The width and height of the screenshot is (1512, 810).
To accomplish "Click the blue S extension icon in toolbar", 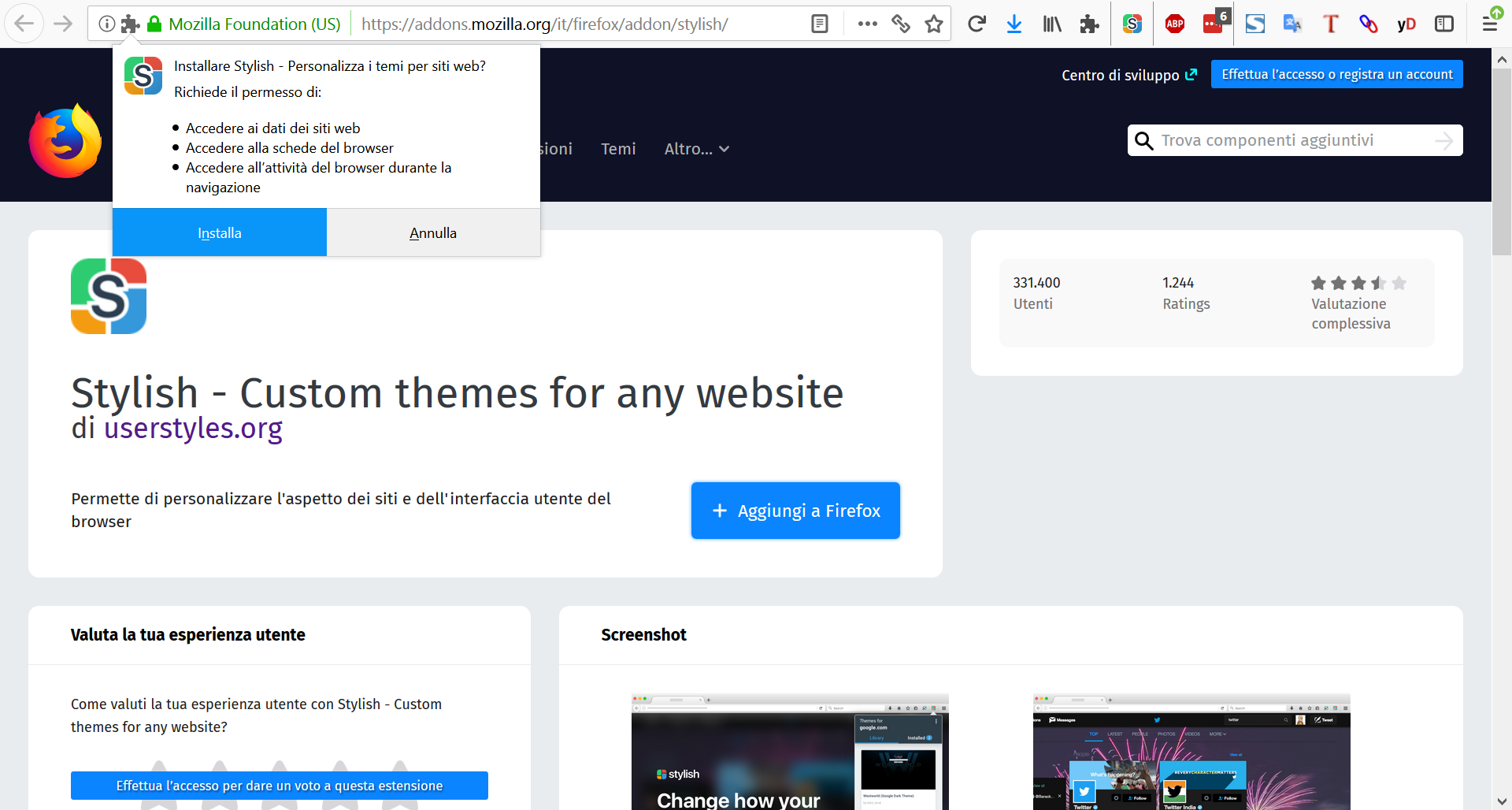I will pyautogui.click(x=1255, y=24).
